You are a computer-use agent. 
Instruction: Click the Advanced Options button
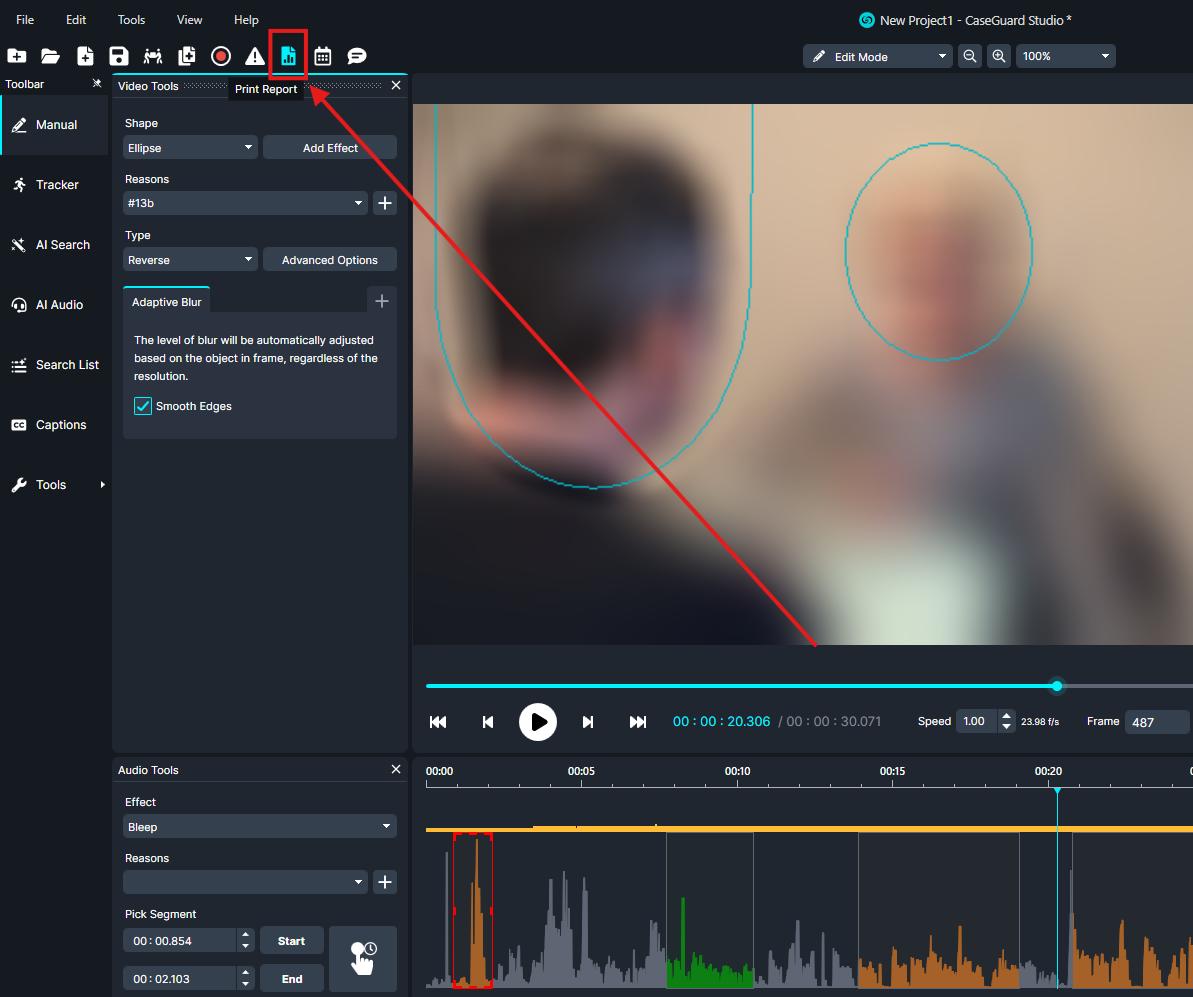point(329,260)
